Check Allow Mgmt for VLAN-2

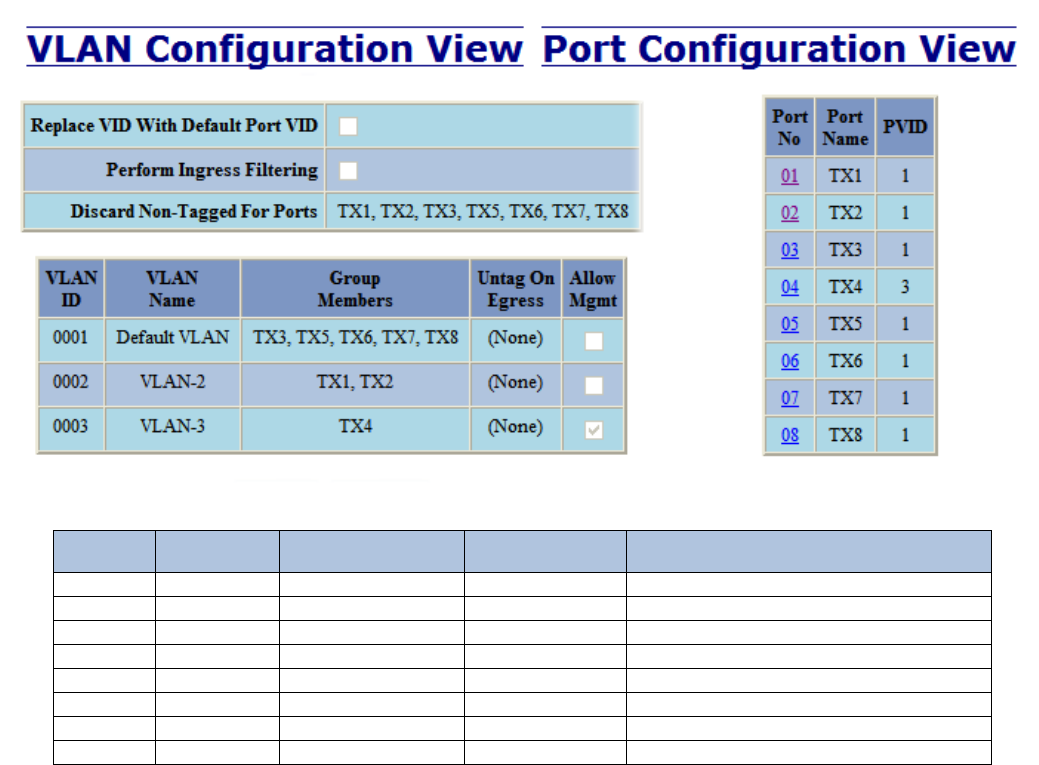pyautogui.click(x=594, y=385)
